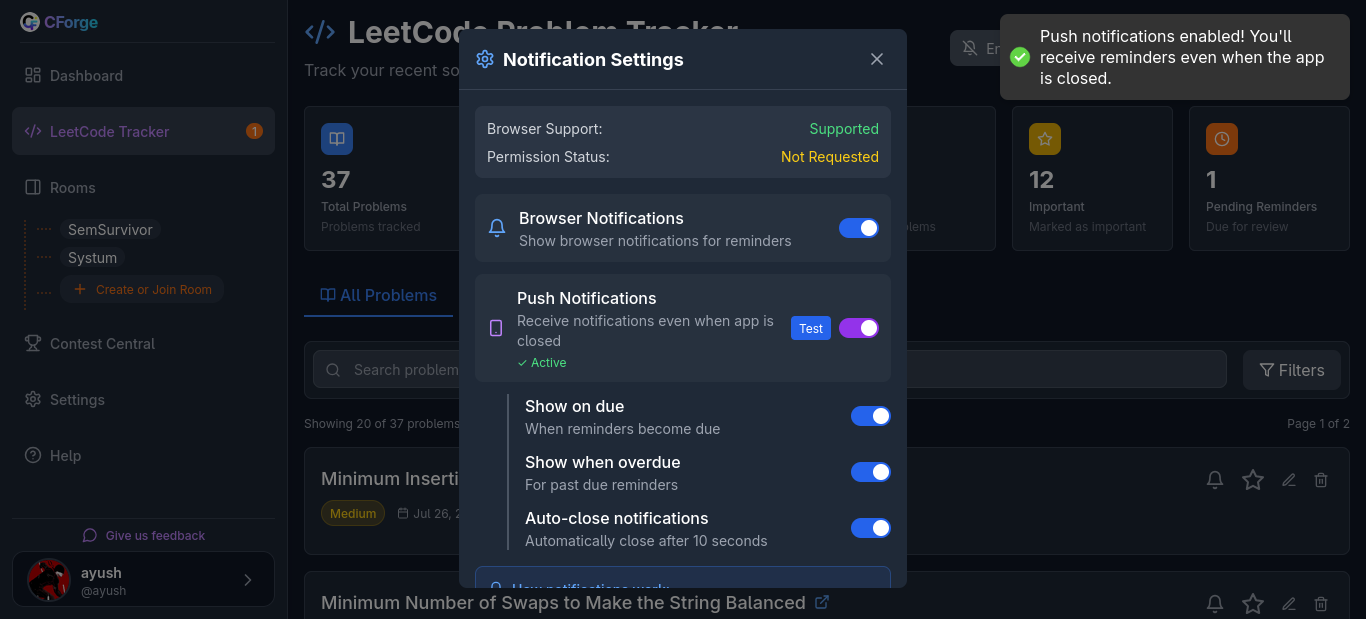This screenshot has width=1366, height=619.
Task: Open Contest Central via its trophy icon
Action: click(33, 343)
